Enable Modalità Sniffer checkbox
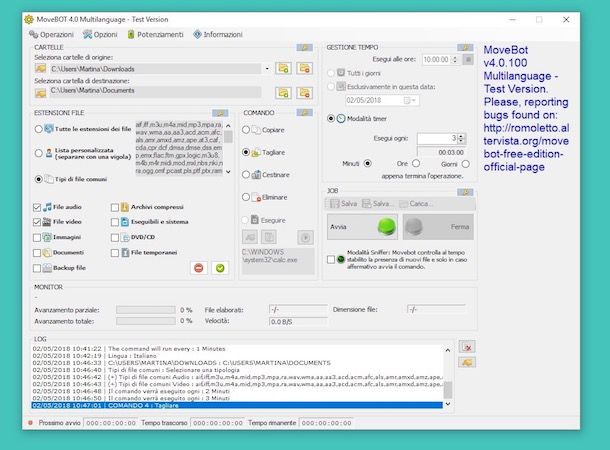The image size is (610, 450). tap(331, 259)
